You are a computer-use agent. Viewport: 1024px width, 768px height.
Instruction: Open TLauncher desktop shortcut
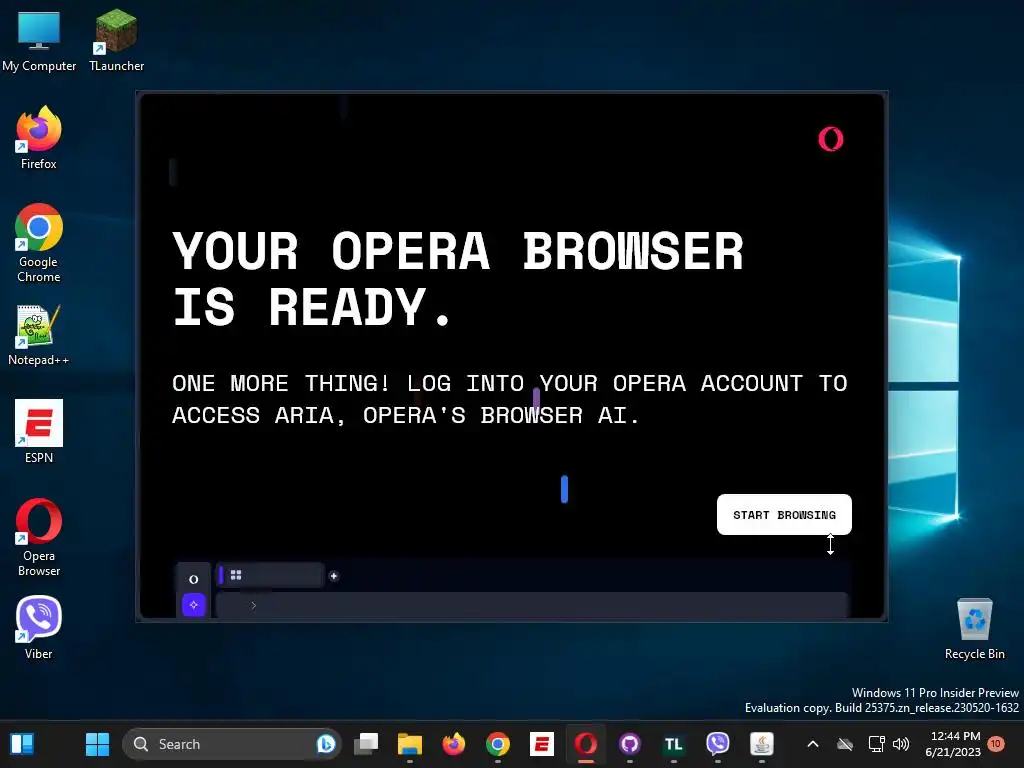[x=116, y=40]
